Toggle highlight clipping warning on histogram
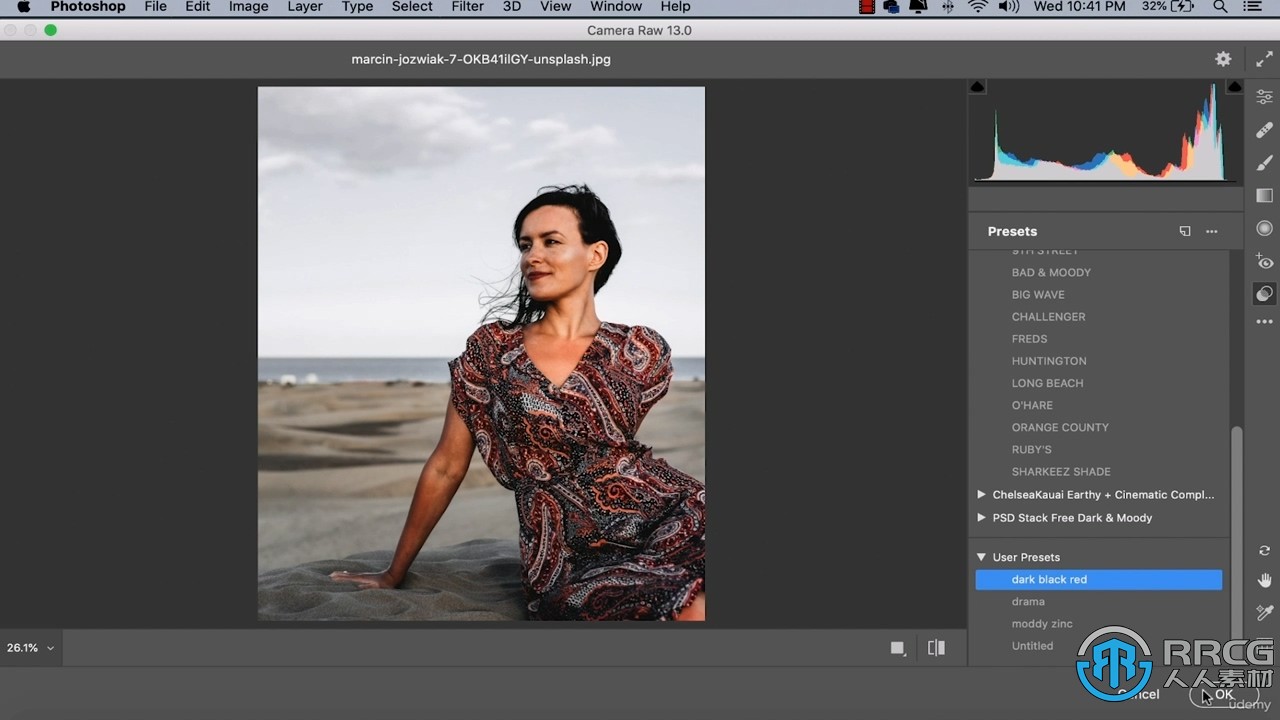Viewport: 1280px width, 720px height. click(x=1235, y=87)
